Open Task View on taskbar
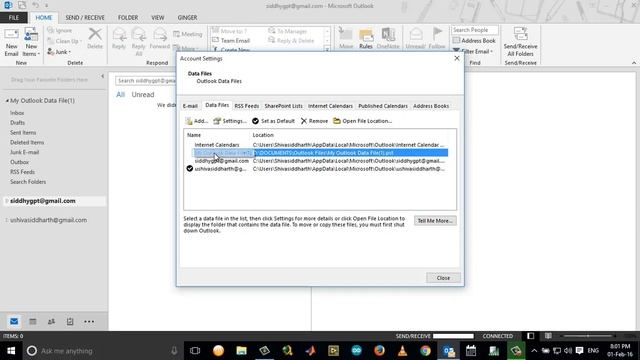The image size is (640, 360). click(195, 351)
